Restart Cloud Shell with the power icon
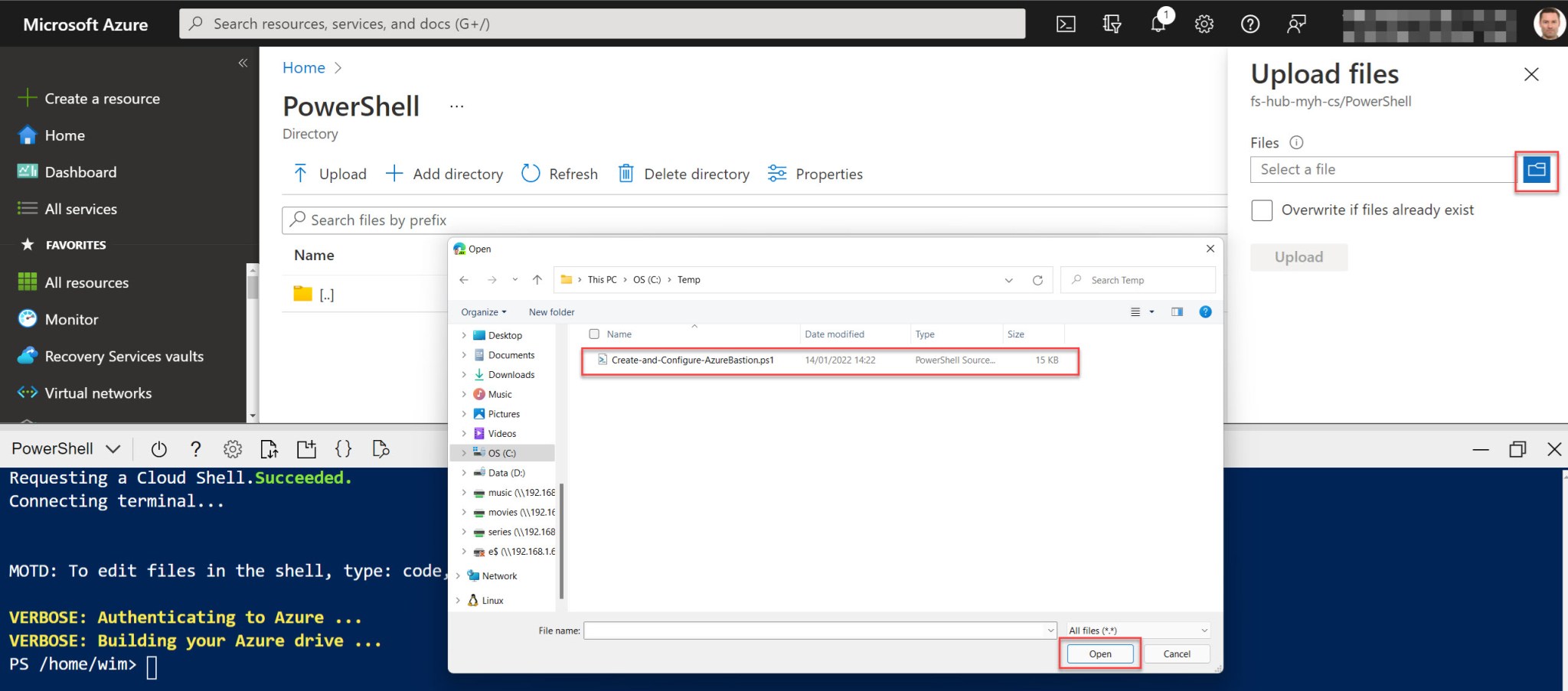 click(158, 449)
